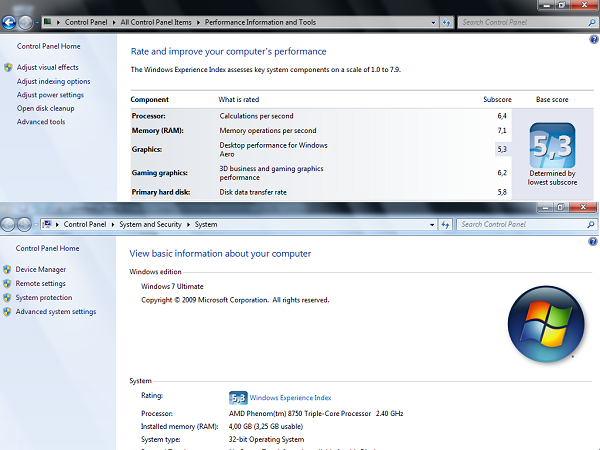Click Control Panel breadcrumb in System window

(x=85, y=224)
